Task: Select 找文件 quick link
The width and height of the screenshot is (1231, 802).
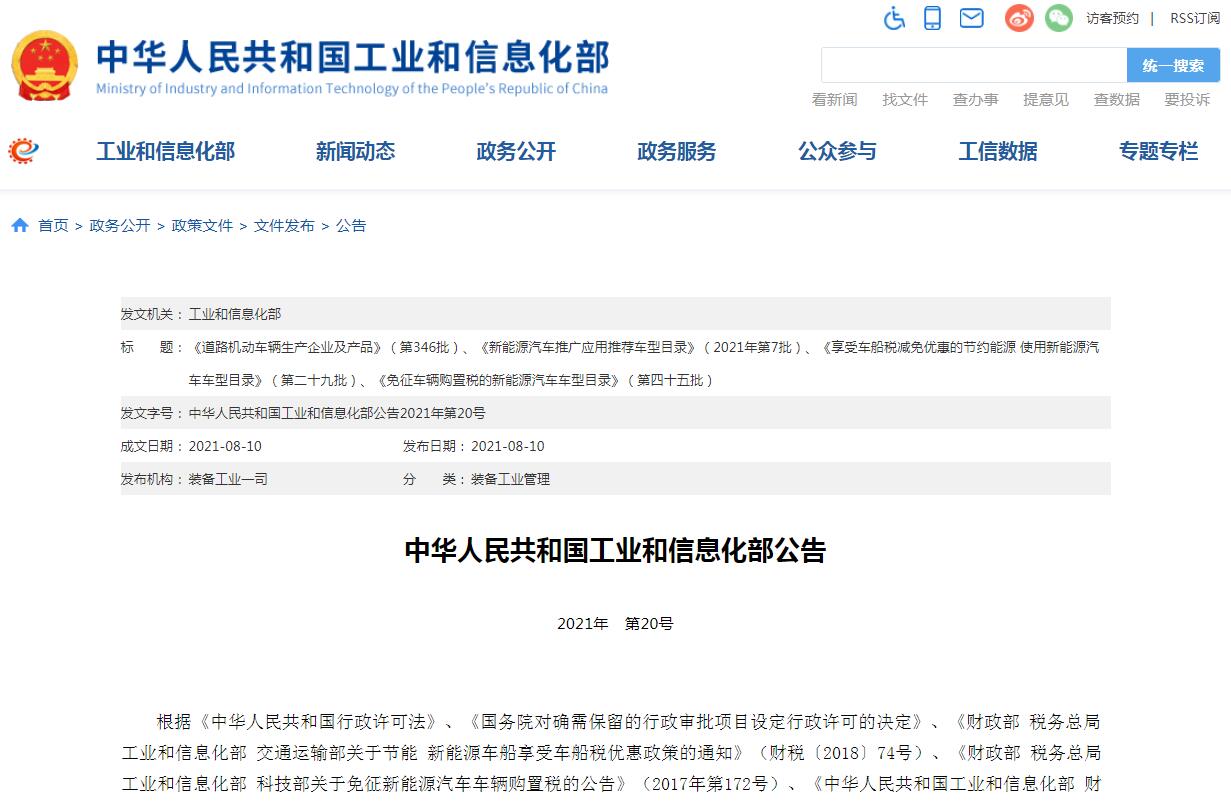Action: point(905,100)
